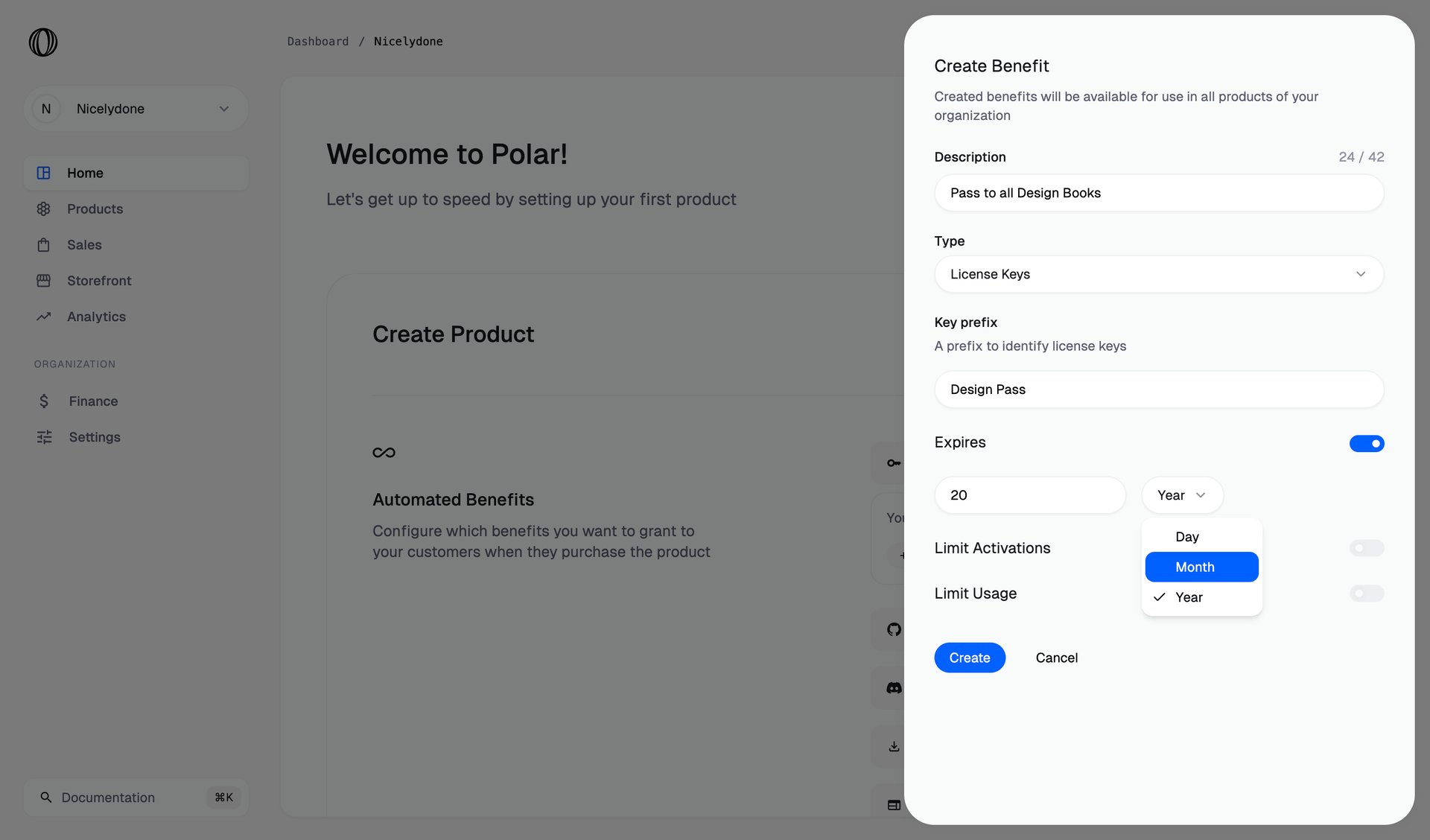Select the Products grid icon in sidebar
Image resolution: width=1430 pixels, height=840 pixels.
point(44,209)
